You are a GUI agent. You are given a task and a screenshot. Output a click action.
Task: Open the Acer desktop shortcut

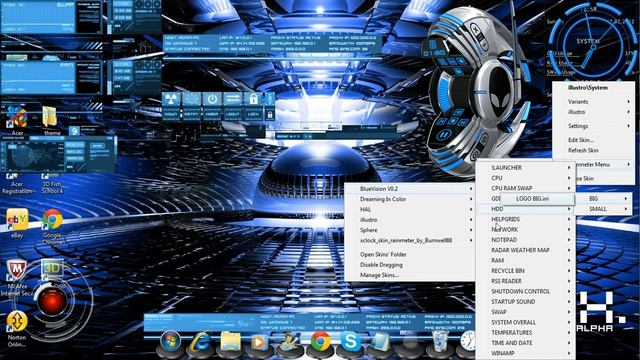pyautogui.click(x=17, y=120)
